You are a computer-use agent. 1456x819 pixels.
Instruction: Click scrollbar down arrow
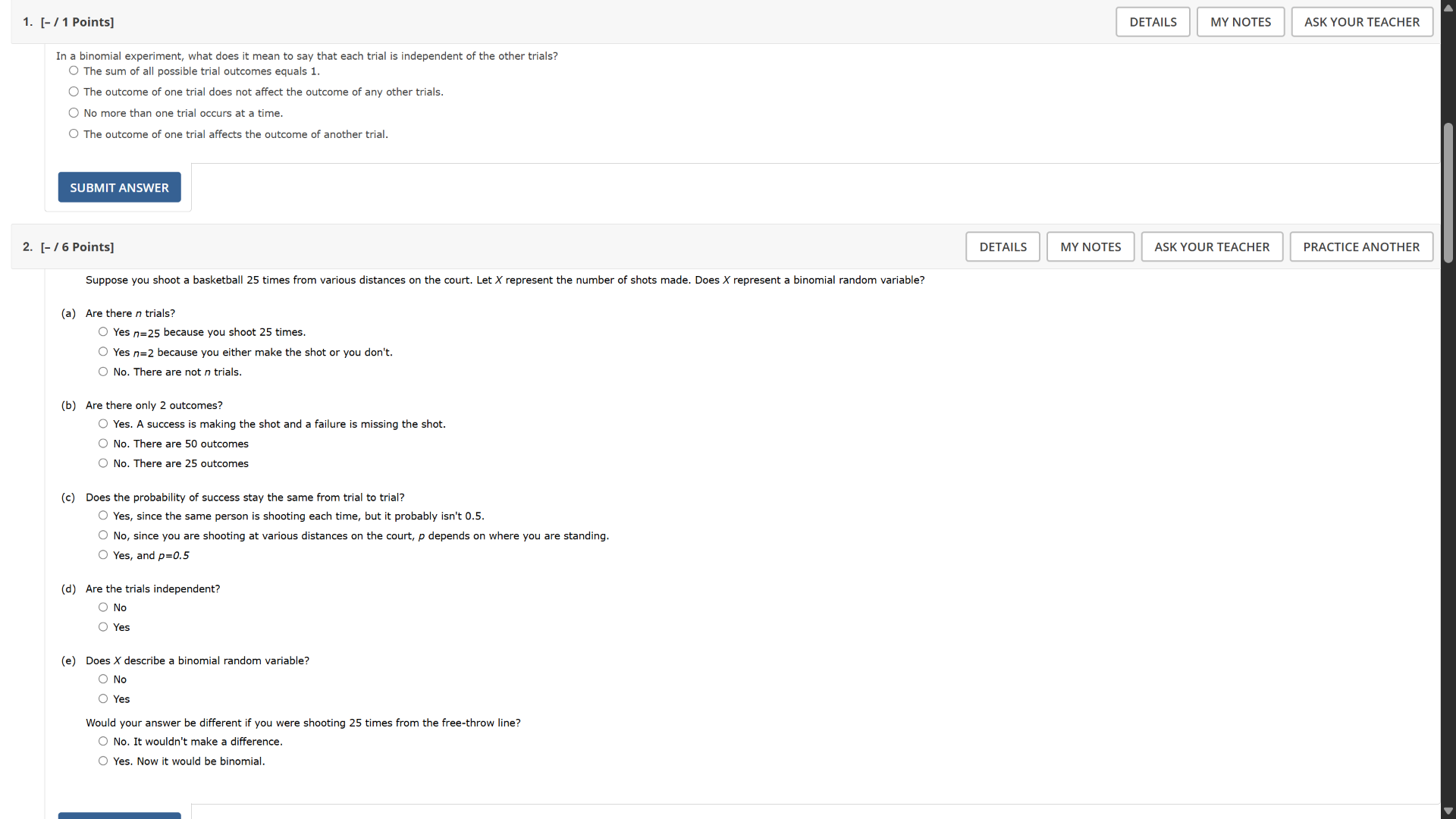[1448, 811]
